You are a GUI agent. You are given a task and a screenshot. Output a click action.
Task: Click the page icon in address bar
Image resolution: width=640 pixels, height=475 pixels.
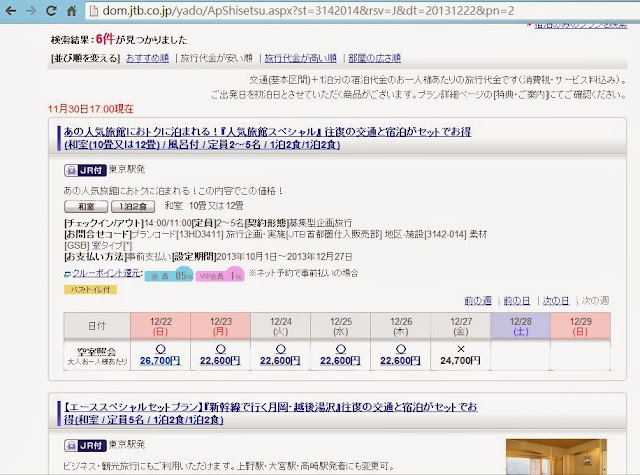(x=94, y=11)
